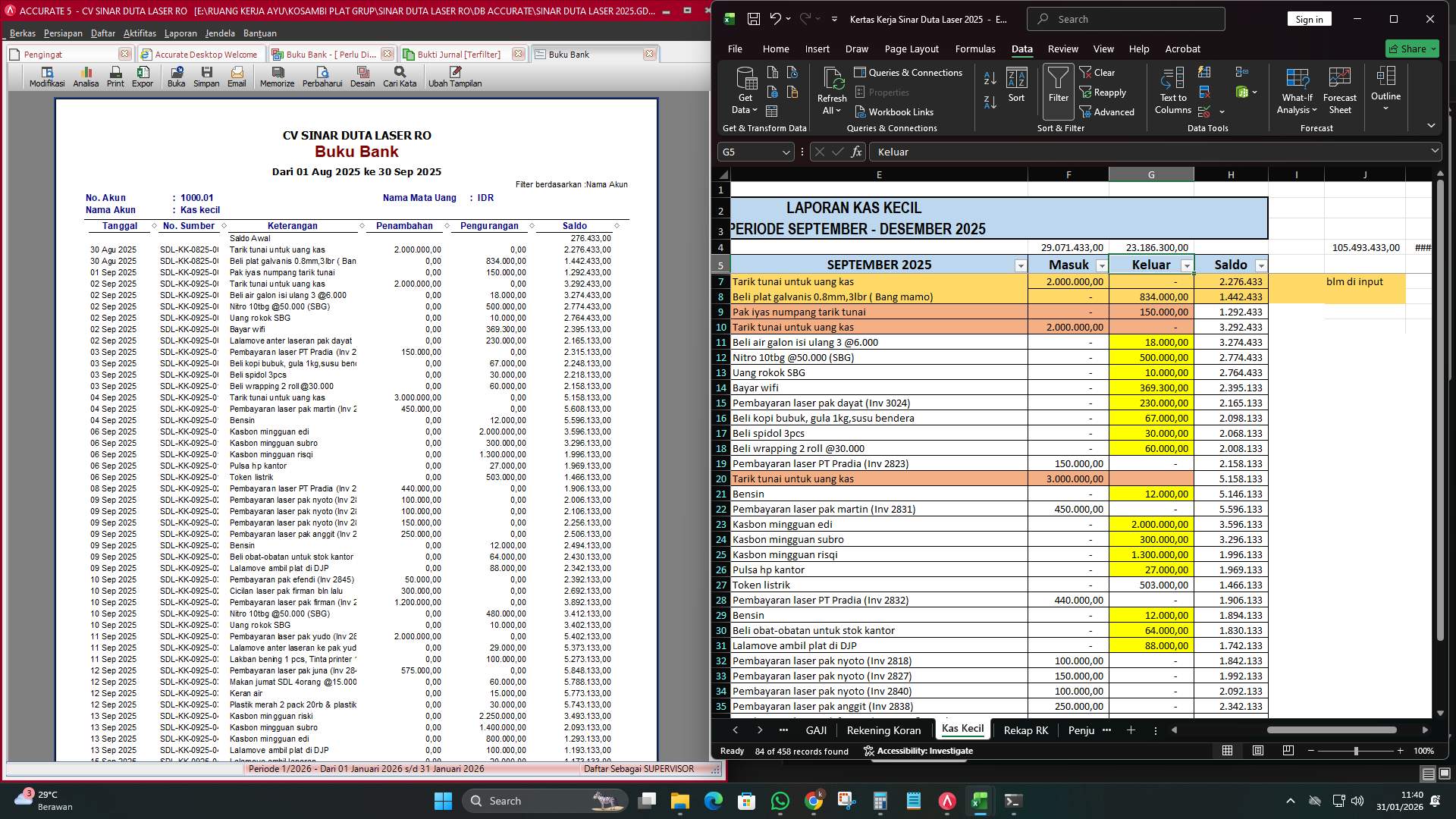
Task: Open the Email icon in Accurate toolbar
Action: tap(237, 76)
